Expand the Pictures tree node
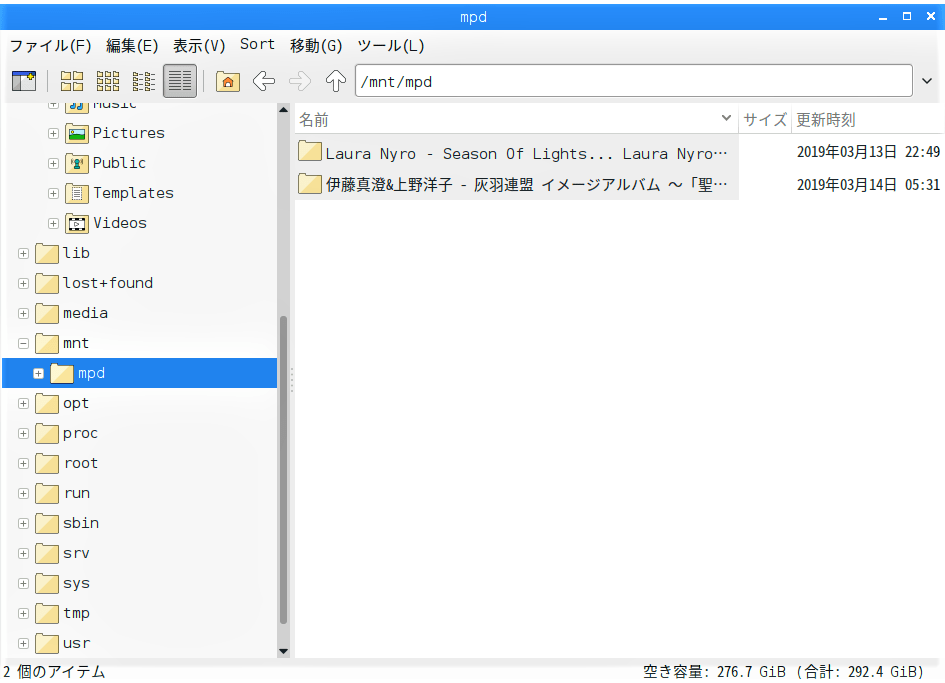The image size is (945, 683). pos(54,133)
